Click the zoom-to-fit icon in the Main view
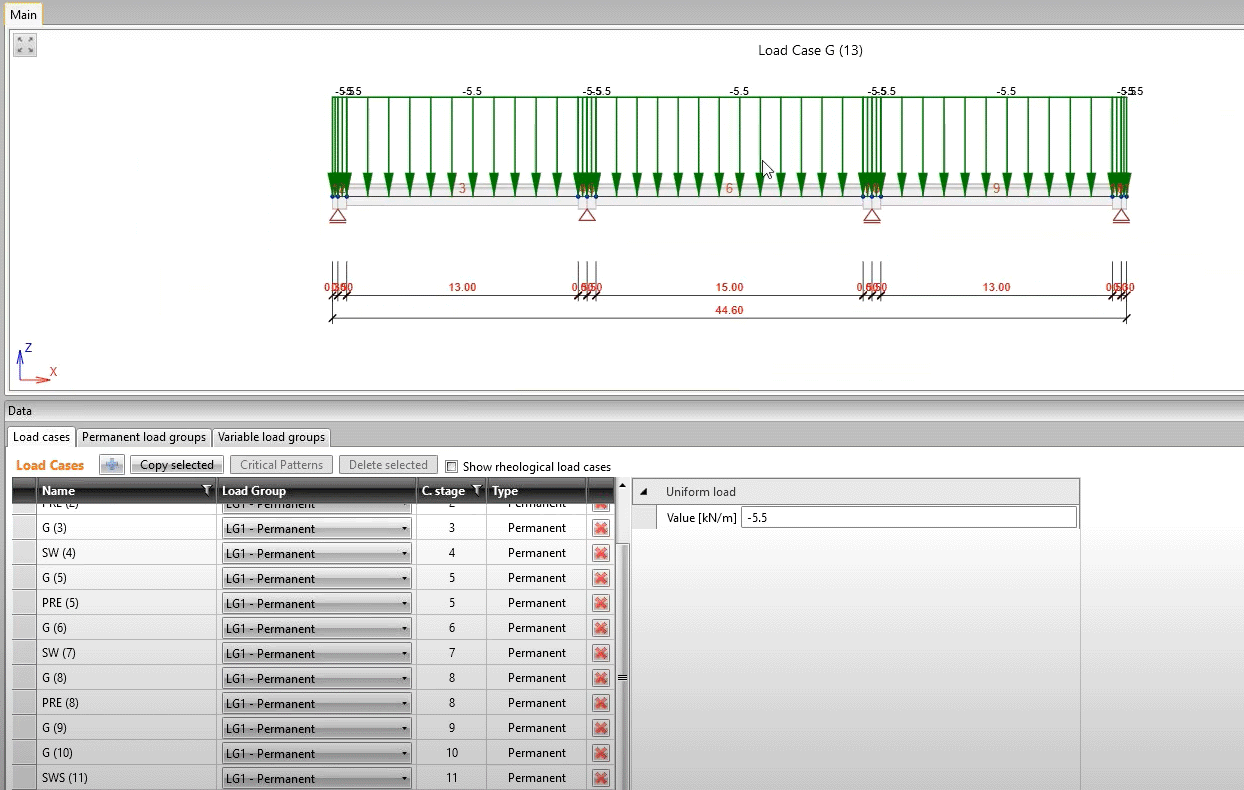 point(25,45)
